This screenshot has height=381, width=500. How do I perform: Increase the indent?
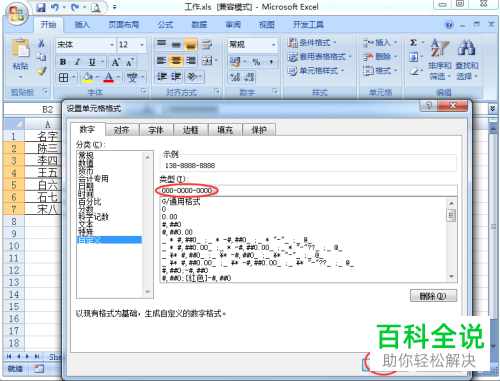176,77
